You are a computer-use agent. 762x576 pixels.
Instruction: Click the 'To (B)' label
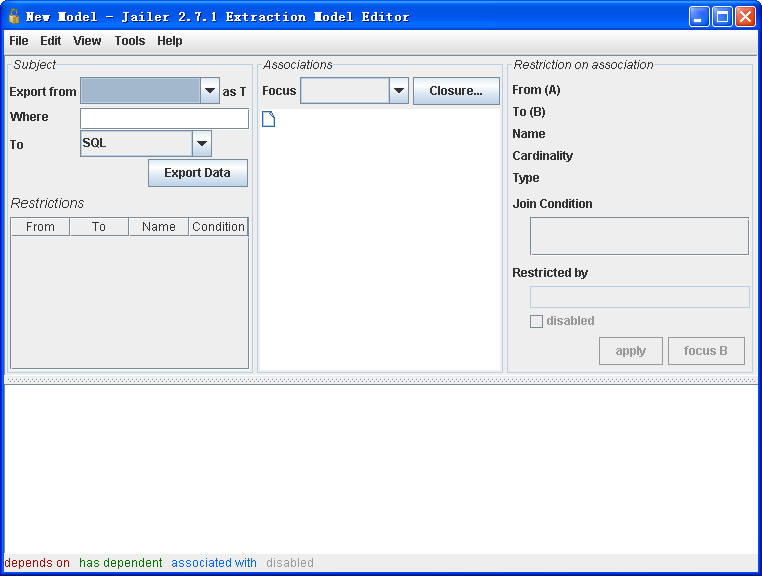click(x=529, y=112)
